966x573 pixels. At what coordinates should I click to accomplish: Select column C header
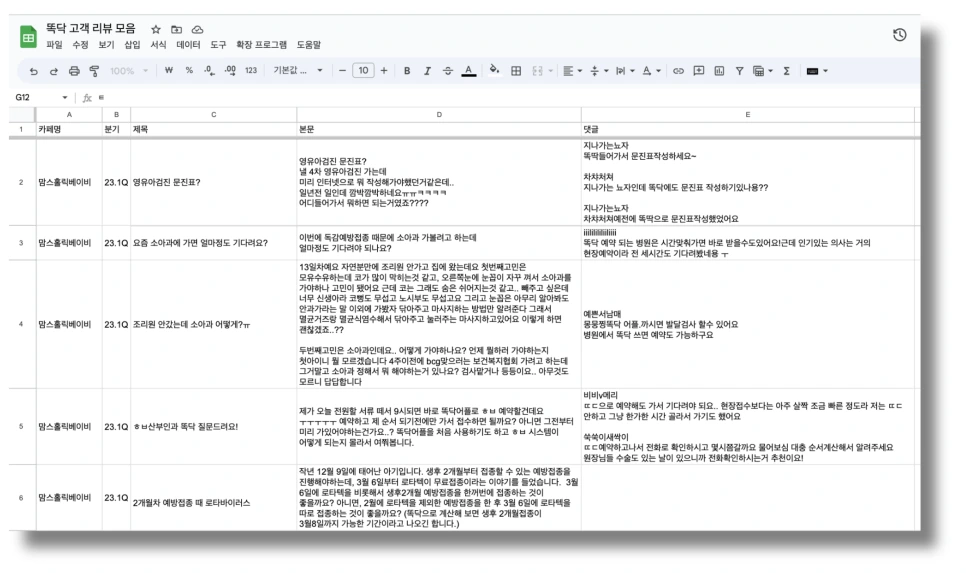pos(214,115)
